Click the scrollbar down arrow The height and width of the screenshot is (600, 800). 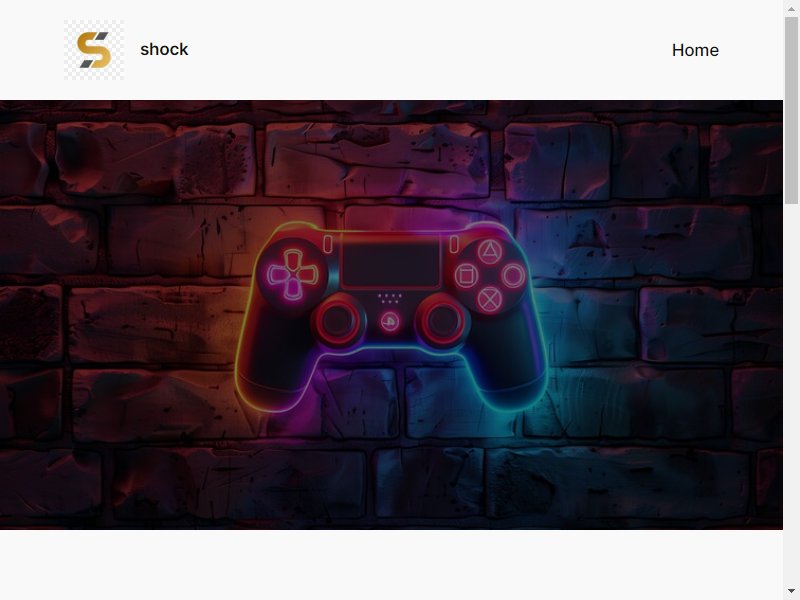[x=791, y=592]
